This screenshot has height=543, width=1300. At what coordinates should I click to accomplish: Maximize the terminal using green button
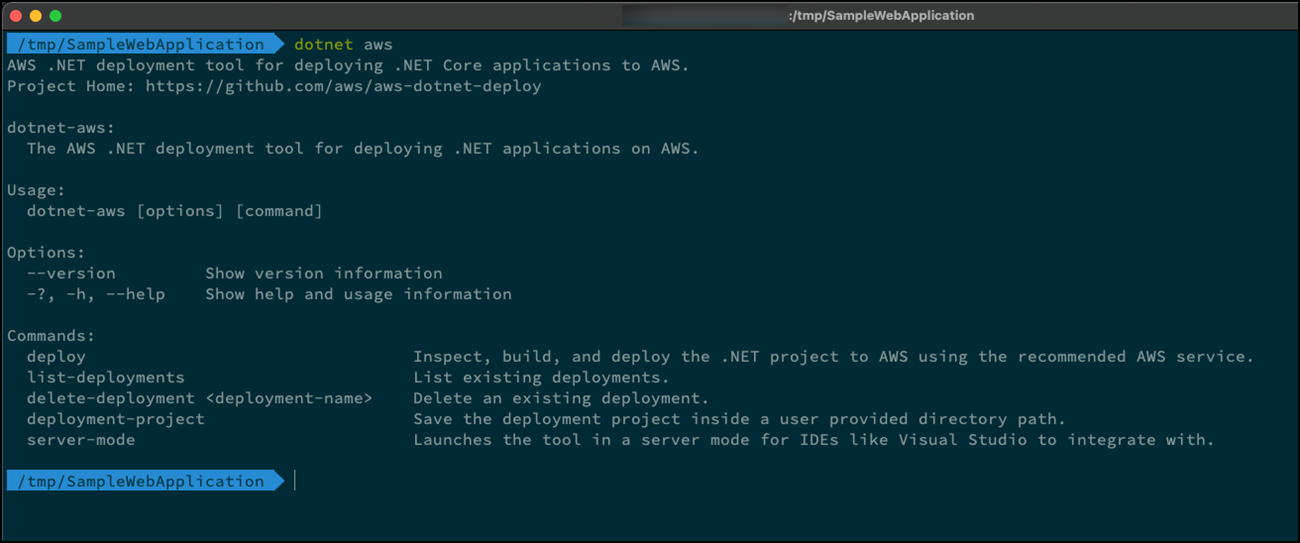pos(56,16)
